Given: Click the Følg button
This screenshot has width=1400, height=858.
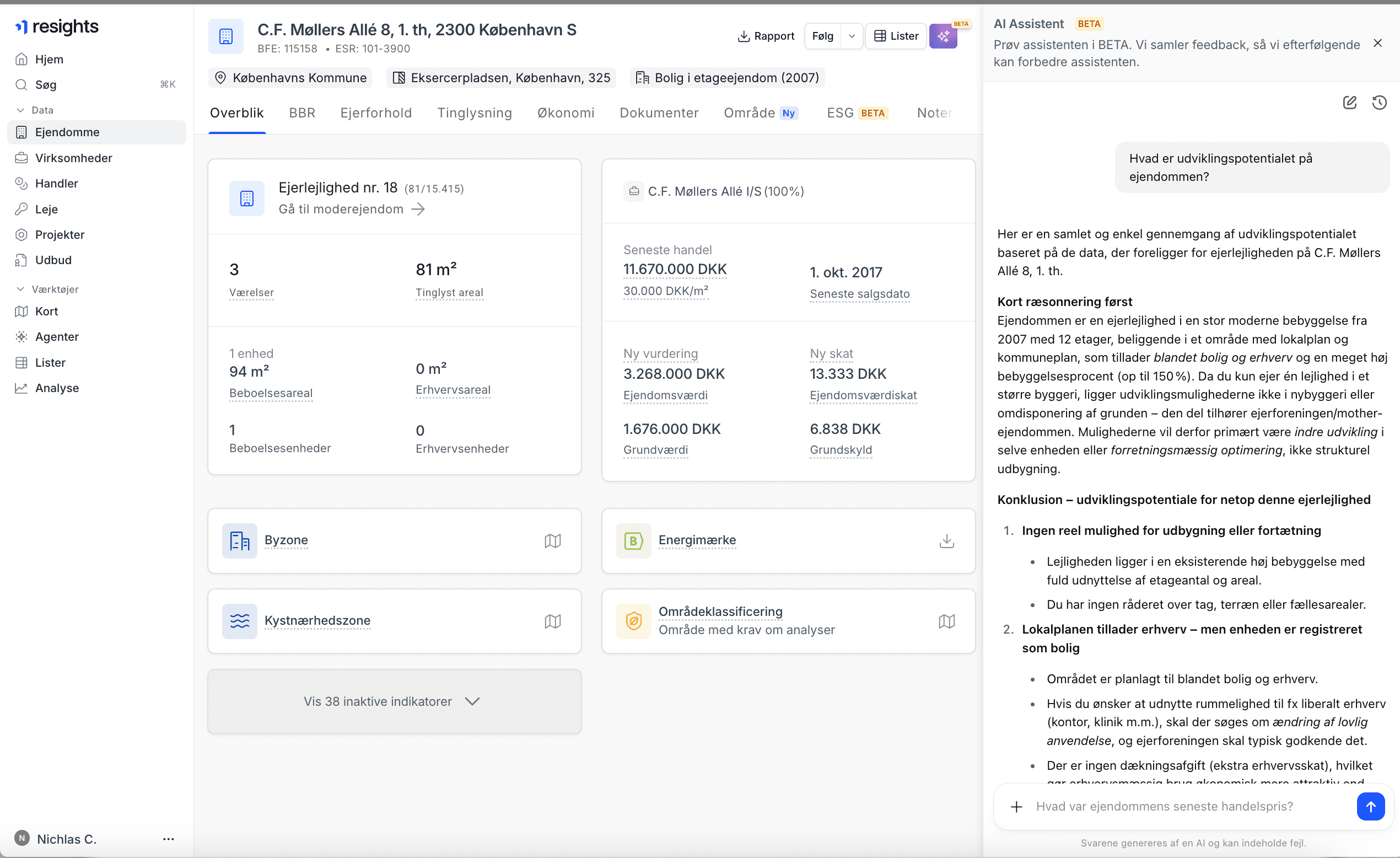Looking at the screenshot, I should 822,36.
